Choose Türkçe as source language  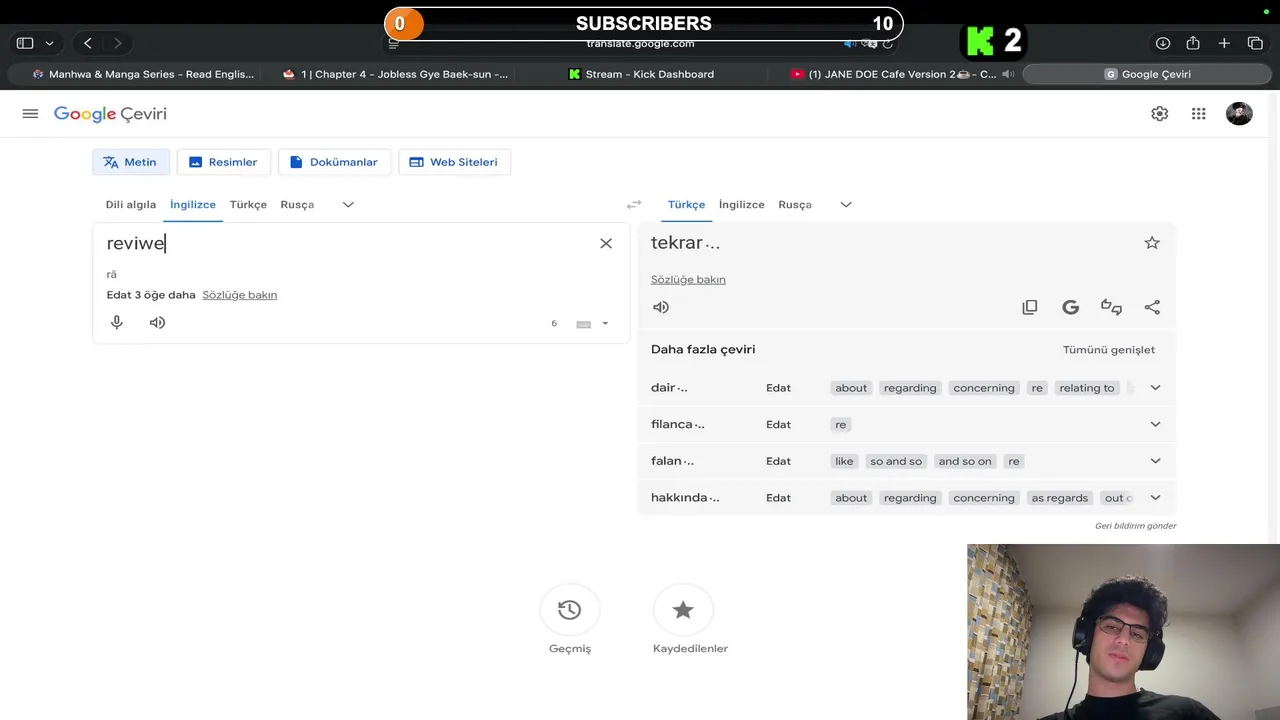(x=248, y=204)
